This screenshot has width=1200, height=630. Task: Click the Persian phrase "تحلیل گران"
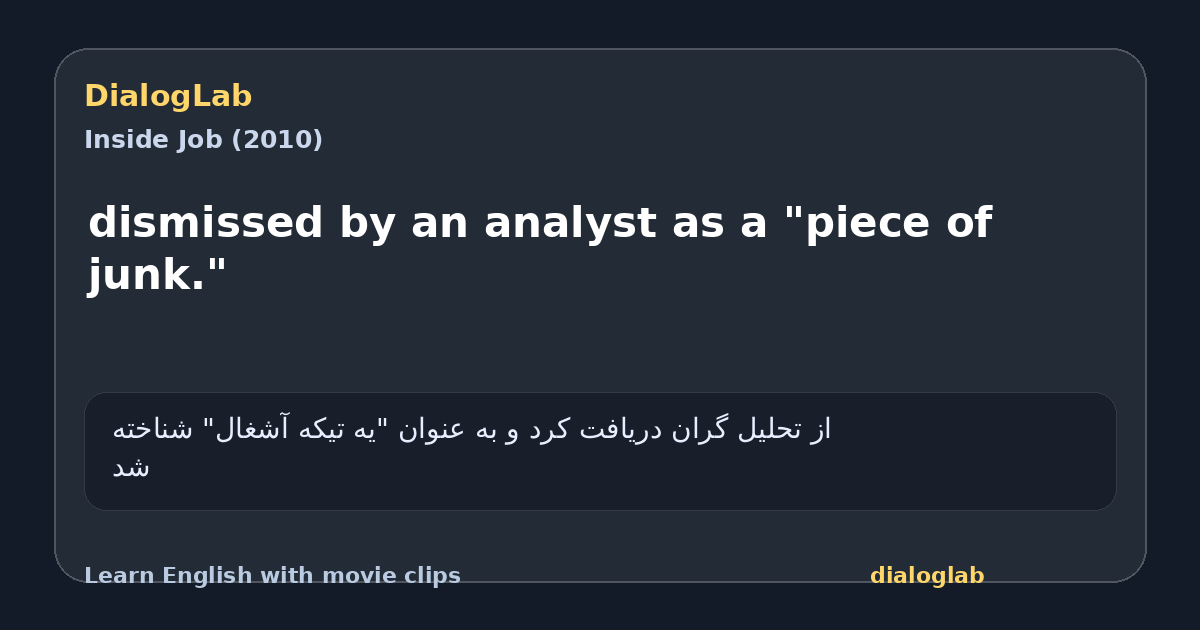742,430
